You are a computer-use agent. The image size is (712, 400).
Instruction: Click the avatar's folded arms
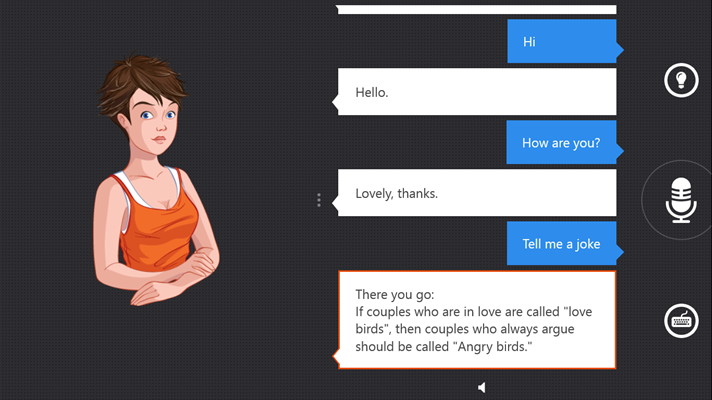pyautogui.click(x=168, y=277)
